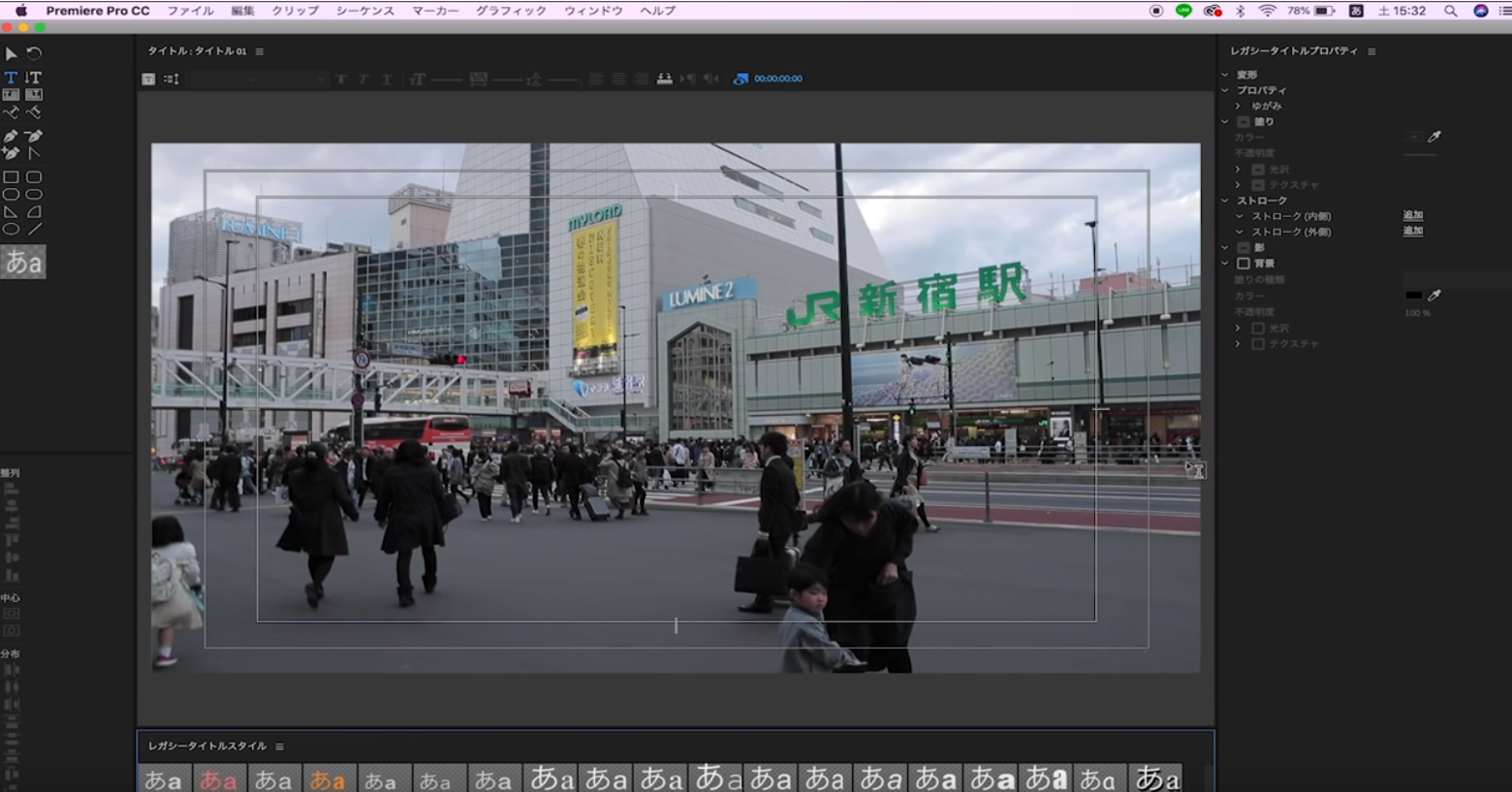The height and width of the screenshot is (792, 1512).
Task: Select the Vertical Path Type tool
Action: (x=34, y=112)
